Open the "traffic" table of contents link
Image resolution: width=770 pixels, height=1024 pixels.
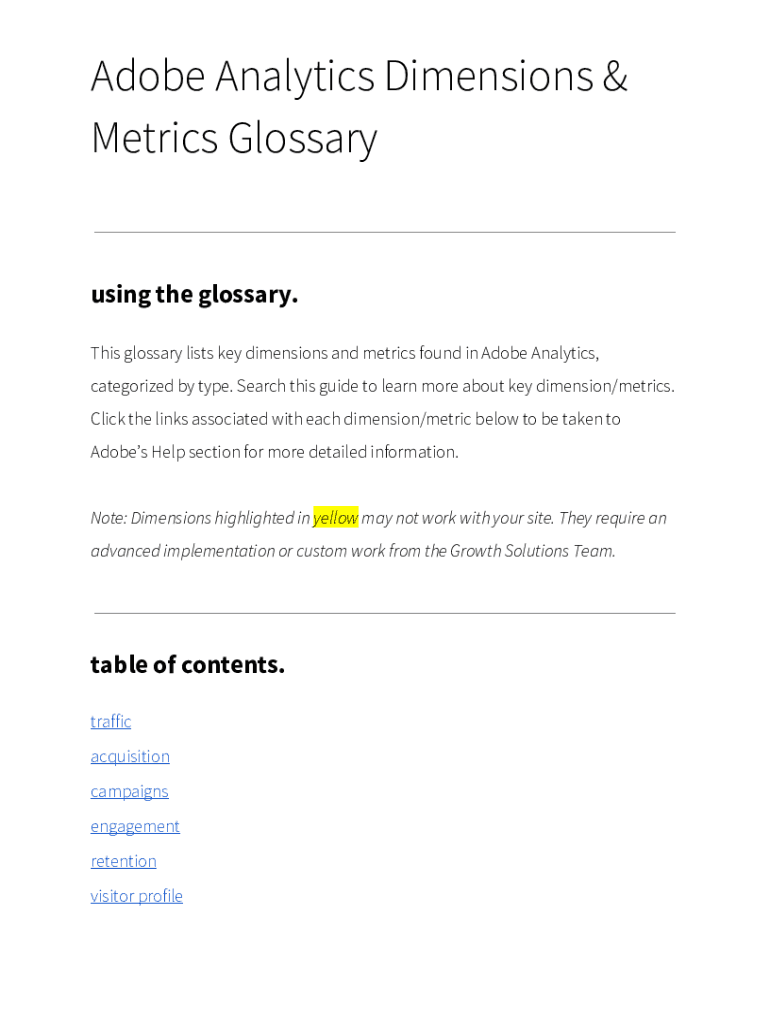(x=111, y=722)
